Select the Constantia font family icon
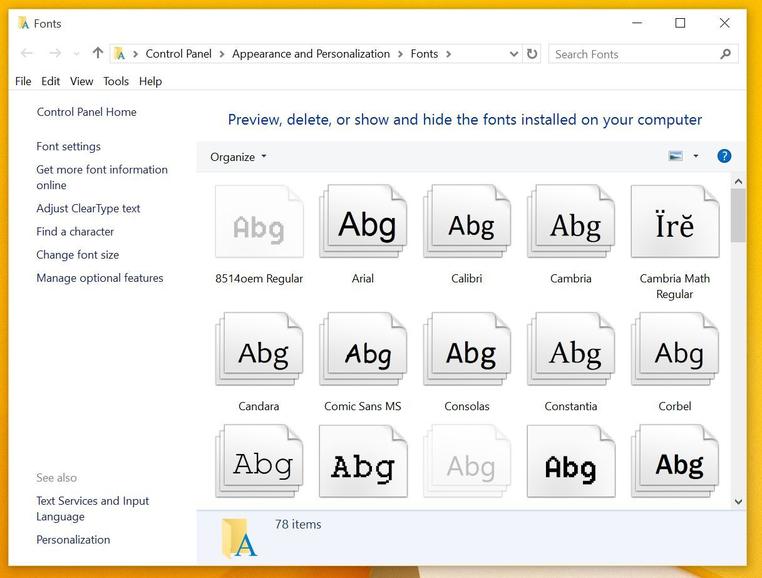 click(x=571, y=349)
